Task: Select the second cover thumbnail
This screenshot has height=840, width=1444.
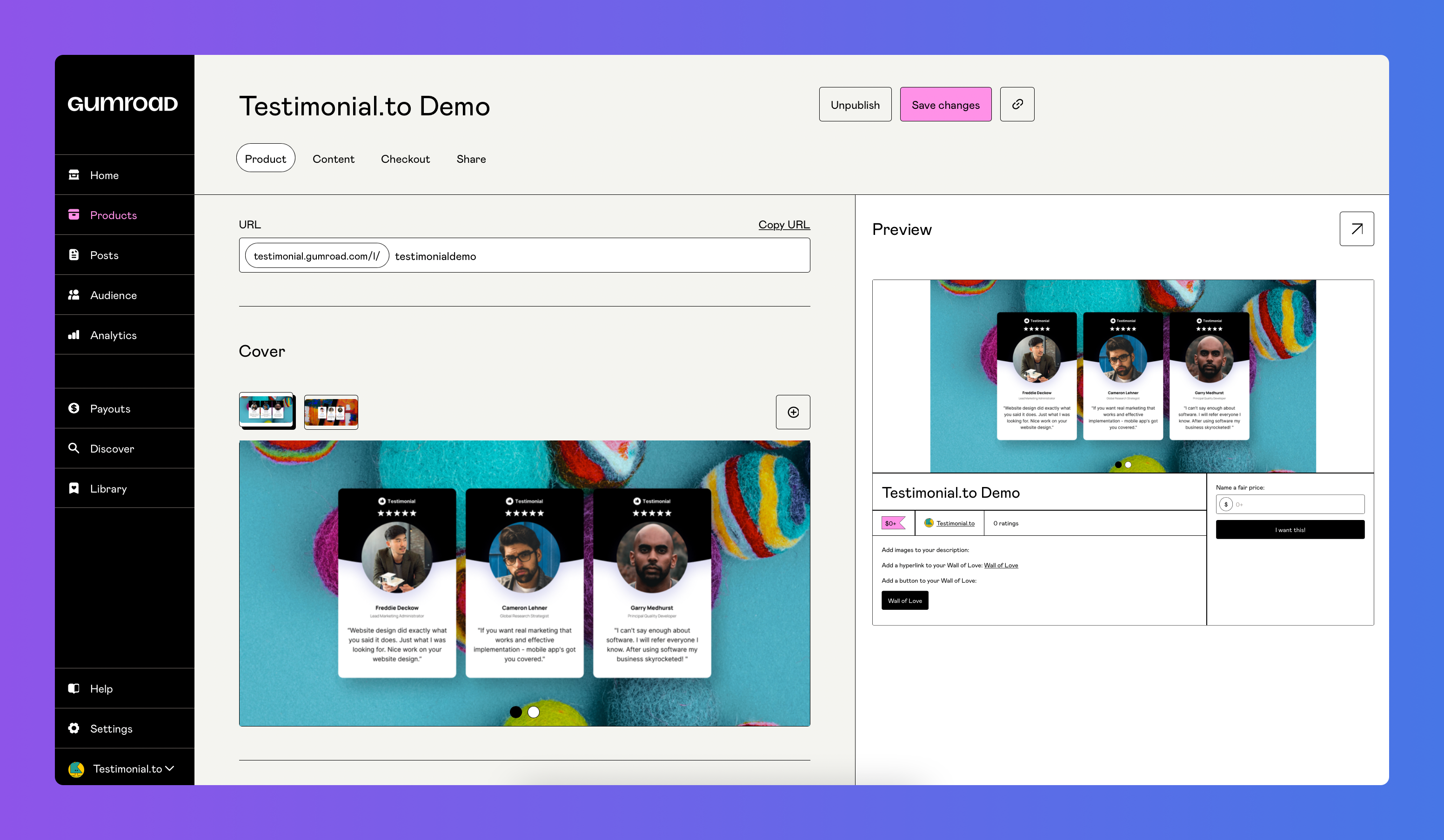Action: tap(331, 412)
